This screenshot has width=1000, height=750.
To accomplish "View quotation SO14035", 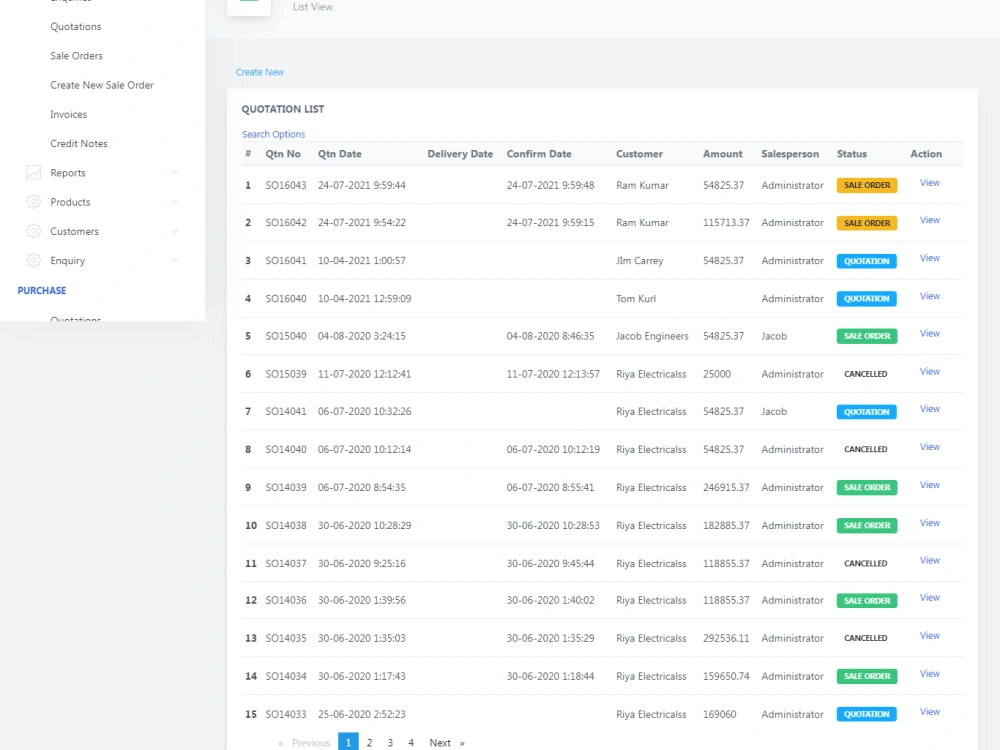I will [929, 636].
